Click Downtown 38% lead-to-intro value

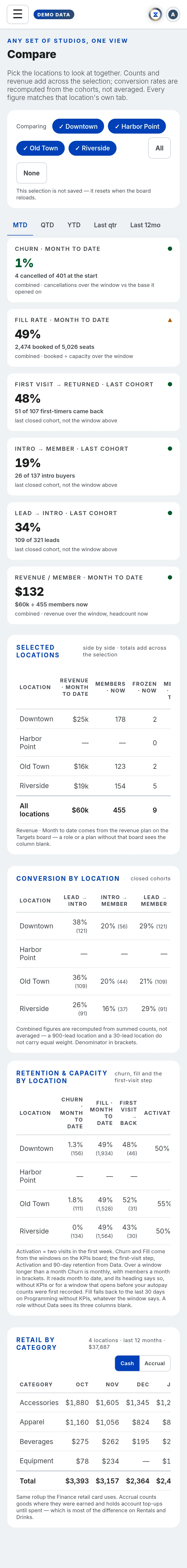click(x=80, y=922)
